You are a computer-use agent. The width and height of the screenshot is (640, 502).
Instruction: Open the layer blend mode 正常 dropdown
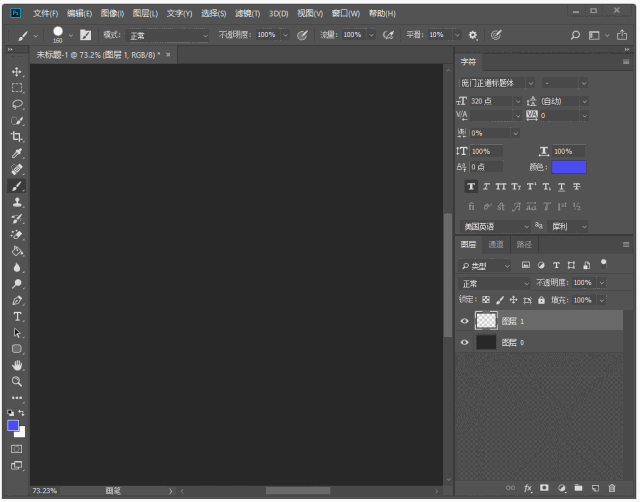point(494,283)
